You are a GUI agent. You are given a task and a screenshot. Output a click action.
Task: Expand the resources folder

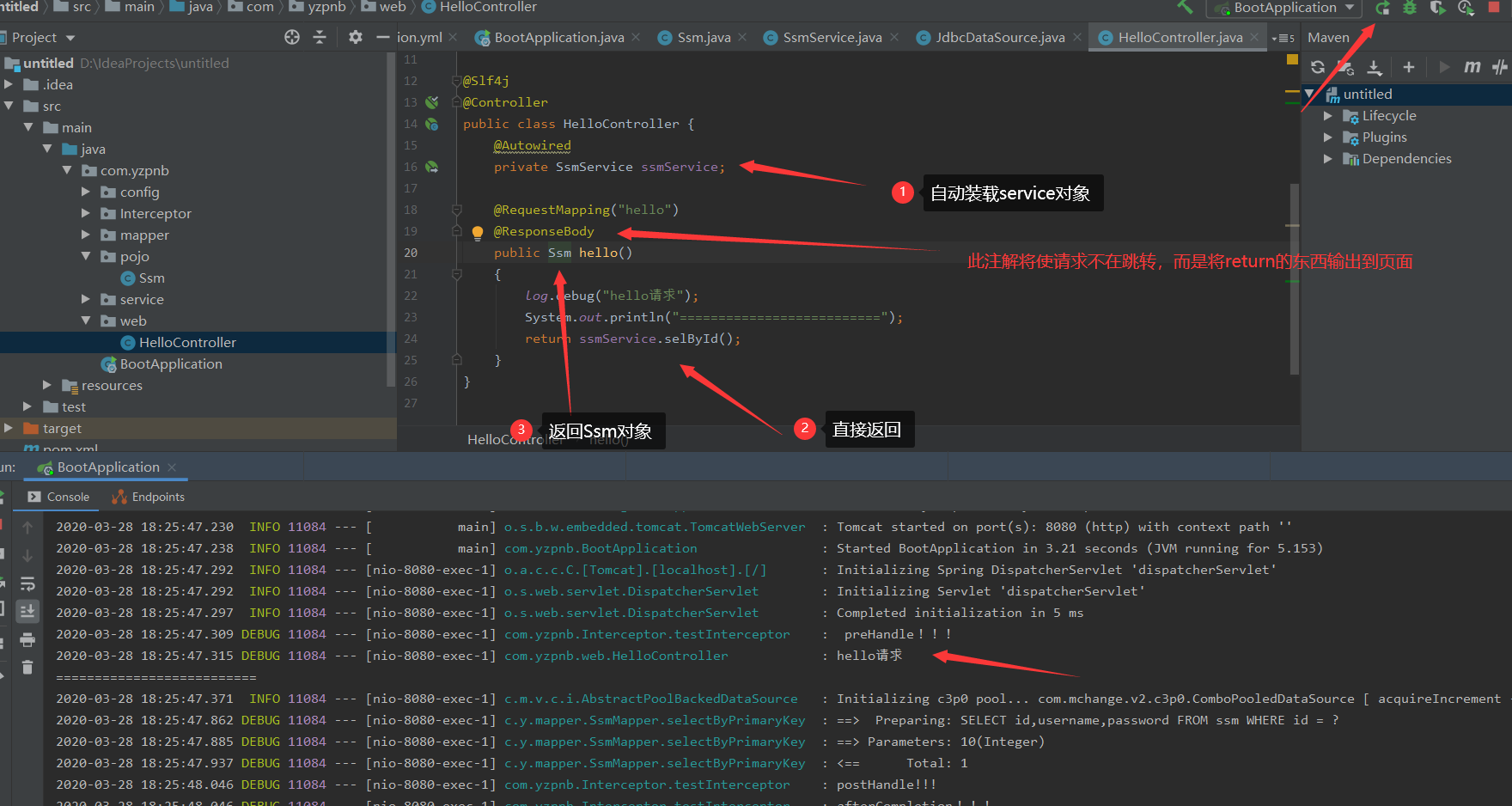47,385
